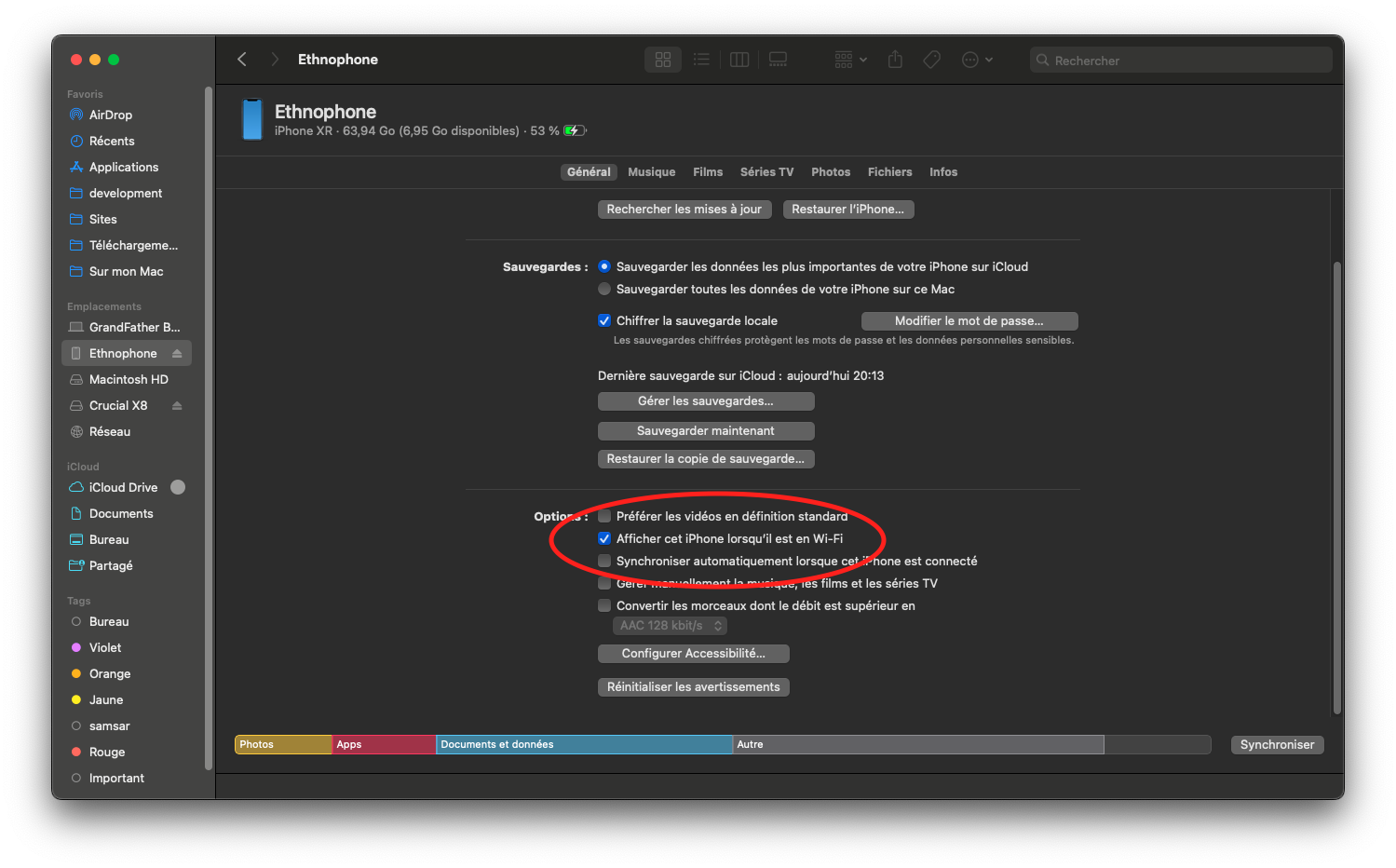Check Convertir les morceaux option
Image resolution: width=1396 pixels, height=868 pixels.
click(604, 605)
